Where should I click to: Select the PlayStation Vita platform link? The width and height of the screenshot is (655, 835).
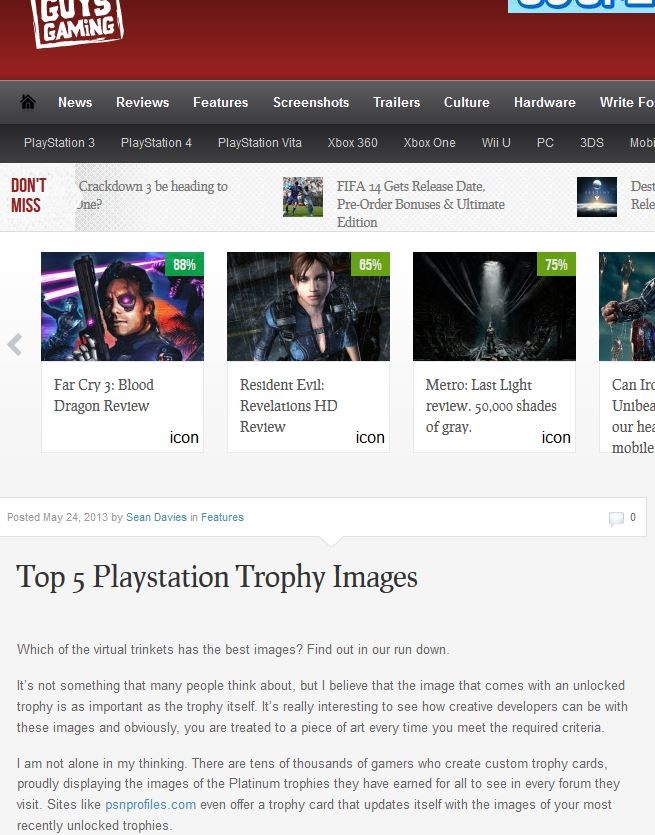pyautogui.click(x=259, y=143)
